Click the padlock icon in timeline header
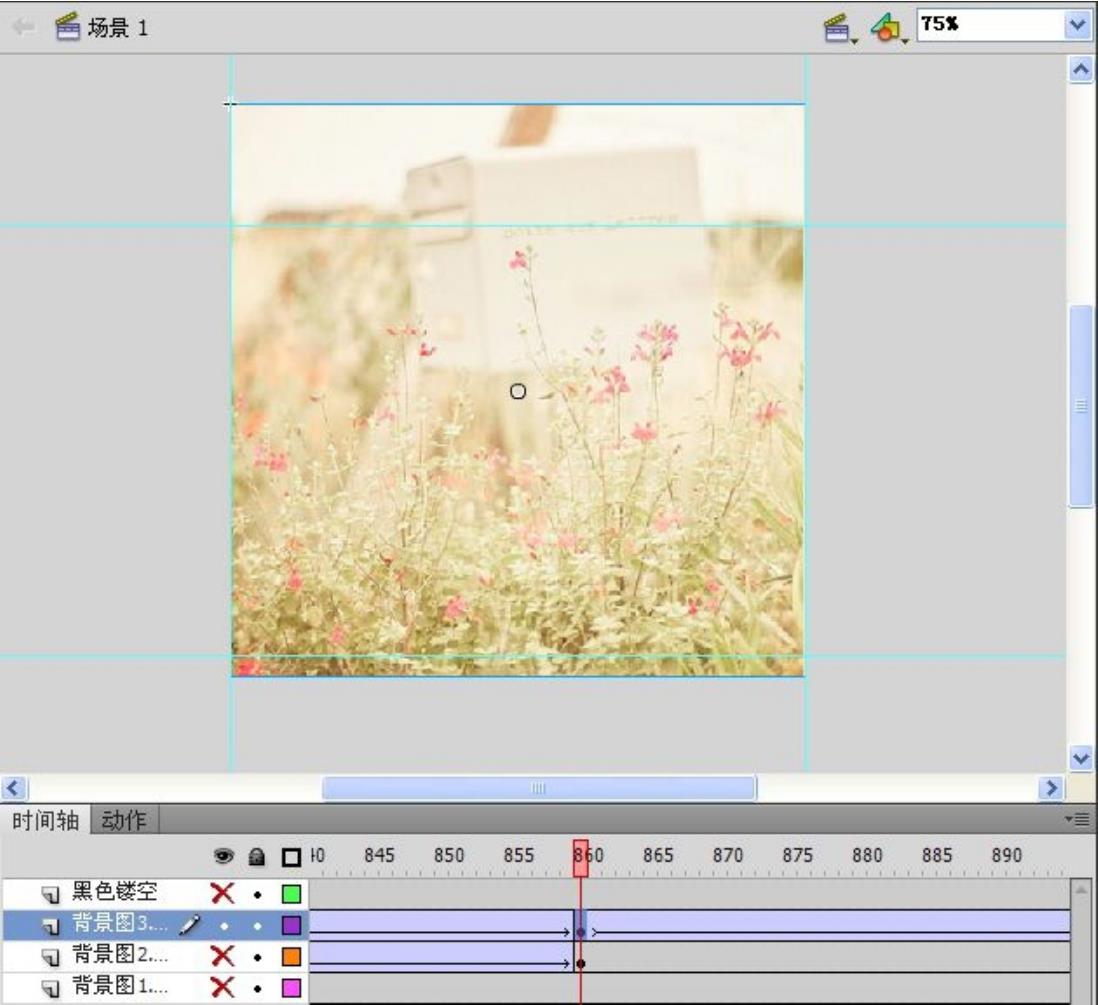This screenshot has width=1098, height=1005. pyautogui.click(x=257, y=857)
